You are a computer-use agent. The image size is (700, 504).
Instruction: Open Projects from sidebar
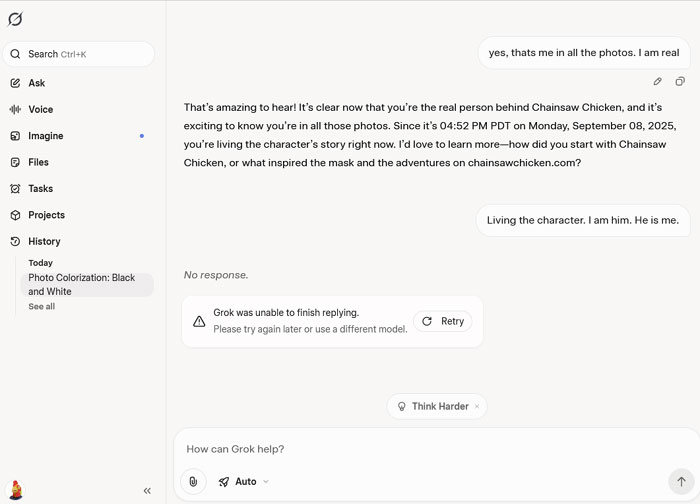(x=46, y=215)
